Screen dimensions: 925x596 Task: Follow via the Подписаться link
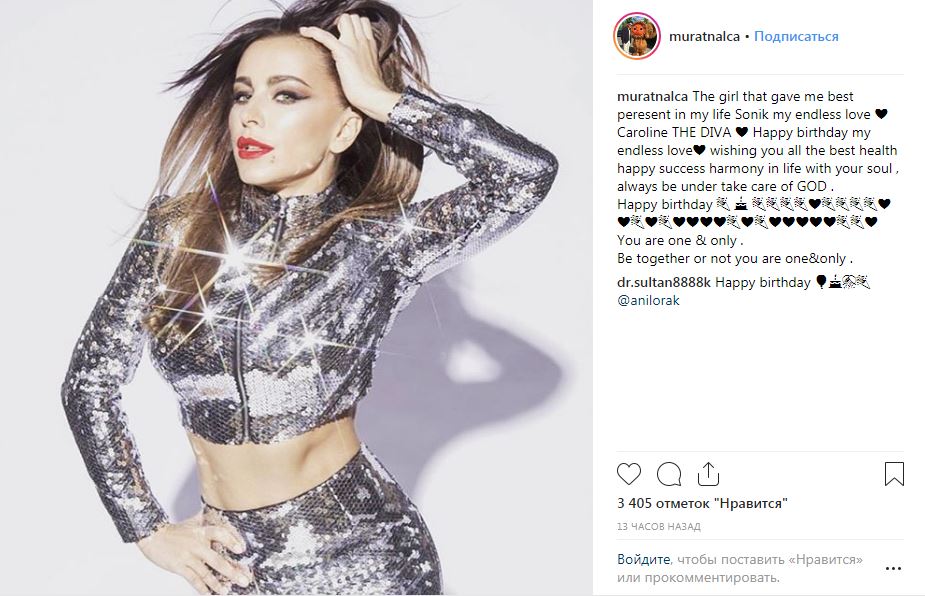click(796, 37)
